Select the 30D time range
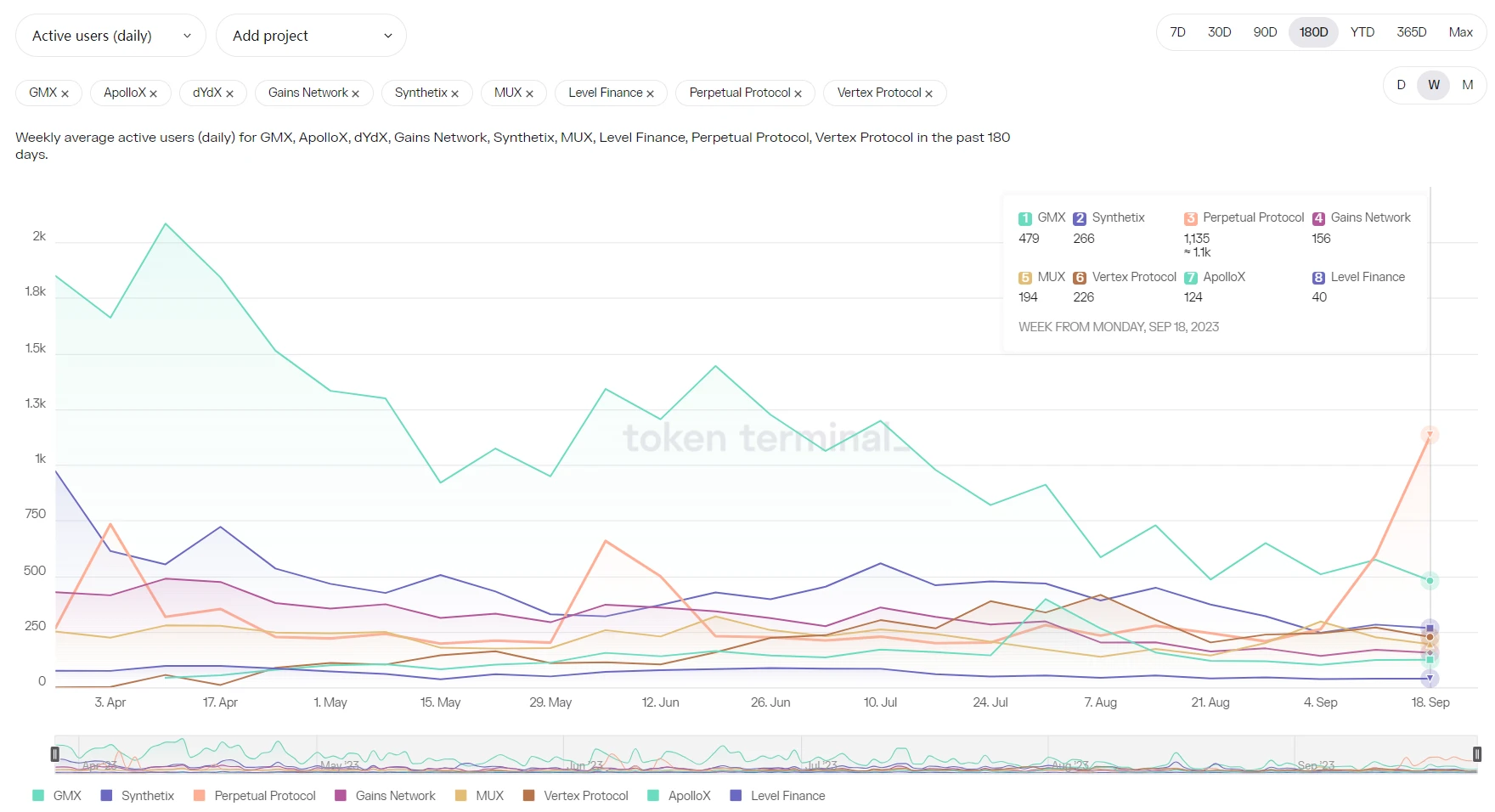The width and height of the screenshot is (1495, 812). tap(1219, 32)
